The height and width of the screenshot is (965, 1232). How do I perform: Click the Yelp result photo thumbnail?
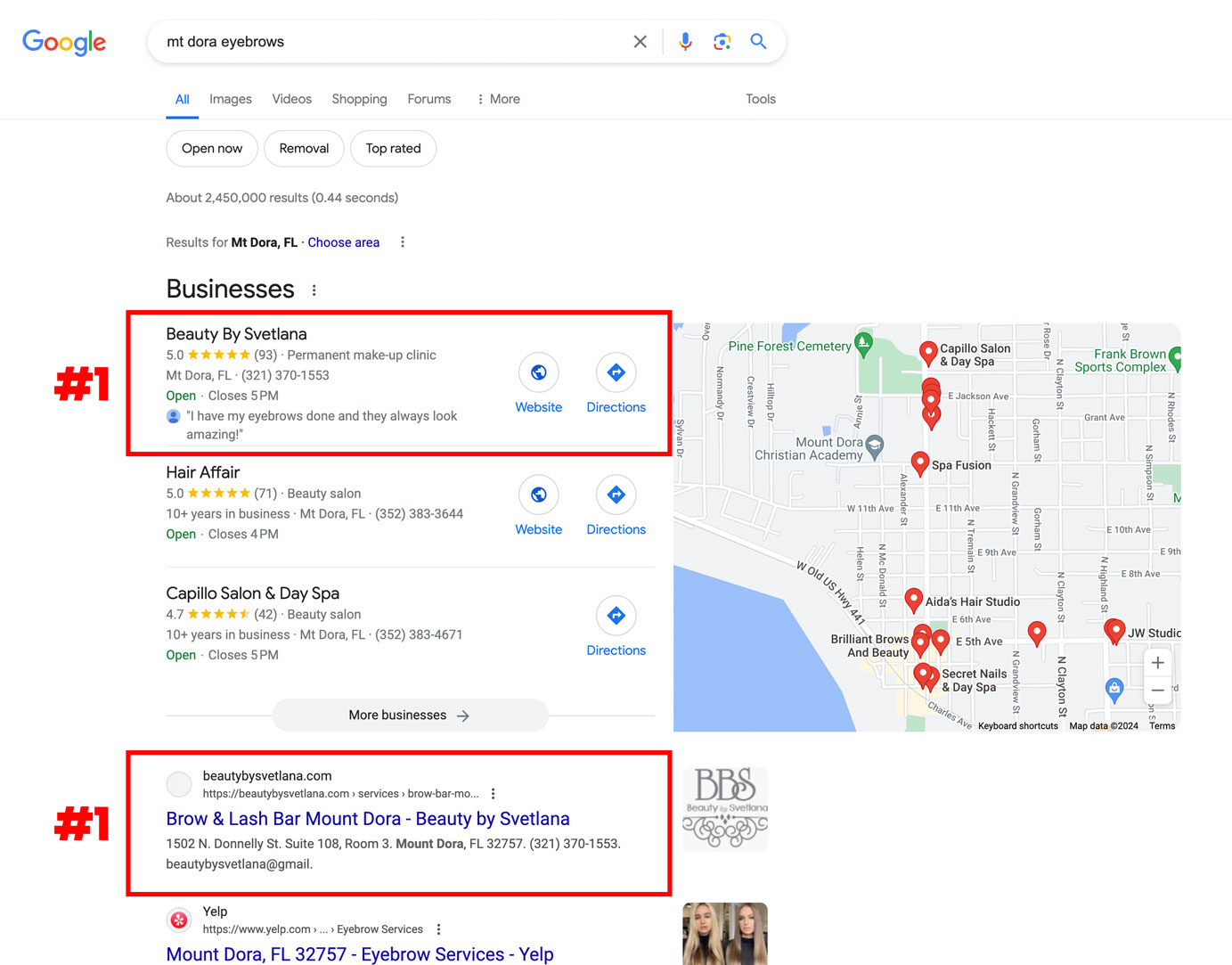click(x=725, y=934)
